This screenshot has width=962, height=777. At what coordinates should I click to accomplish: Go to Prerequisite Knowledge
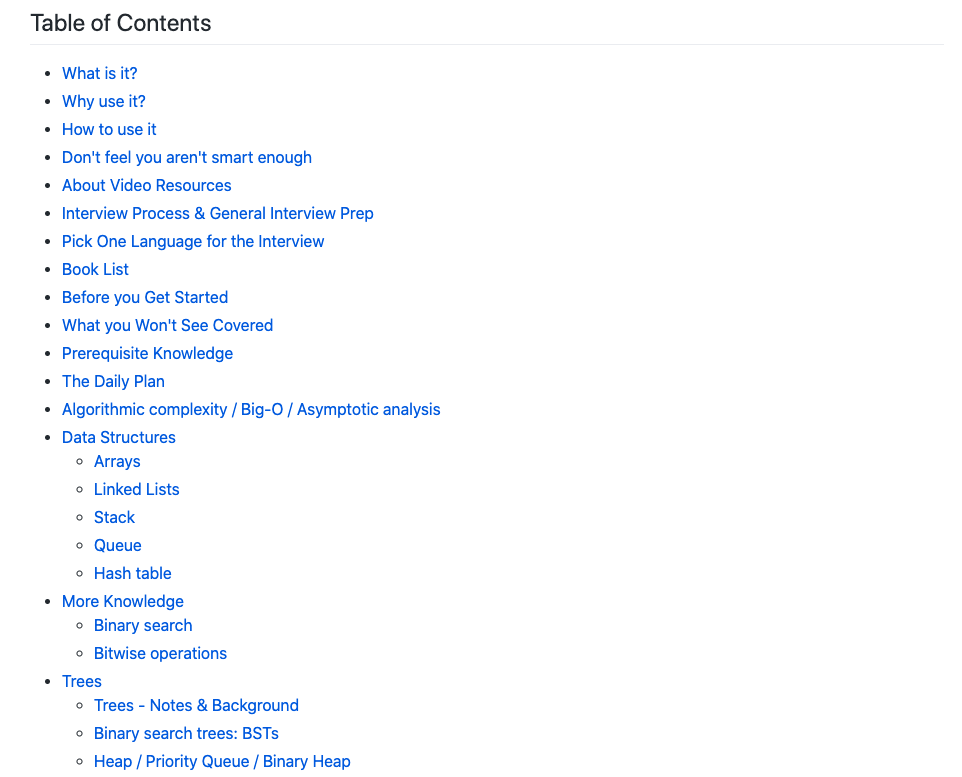[x=147, y=353]
